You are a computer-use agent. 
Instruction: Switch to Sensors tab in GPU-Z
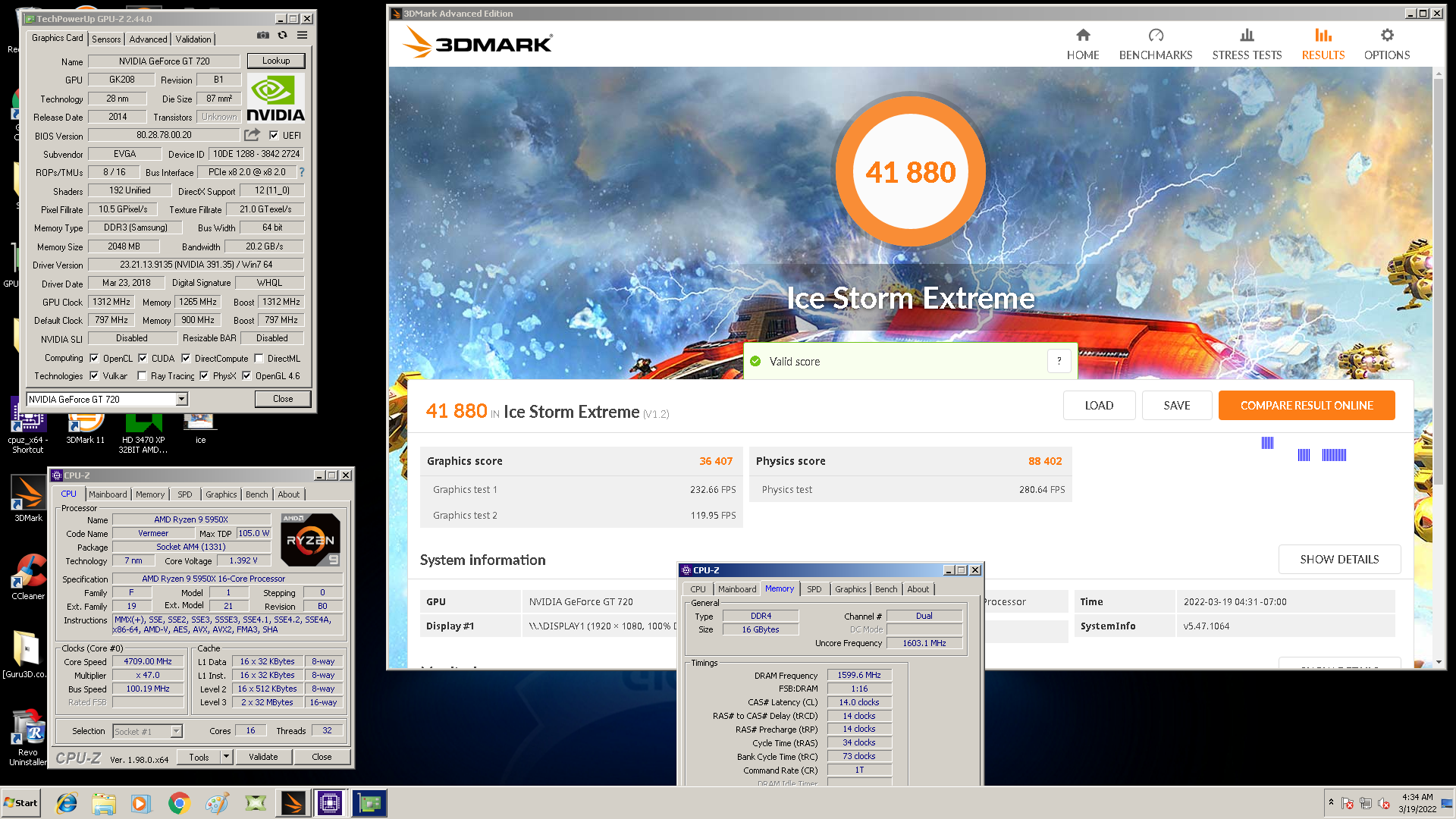pos(106,39)
